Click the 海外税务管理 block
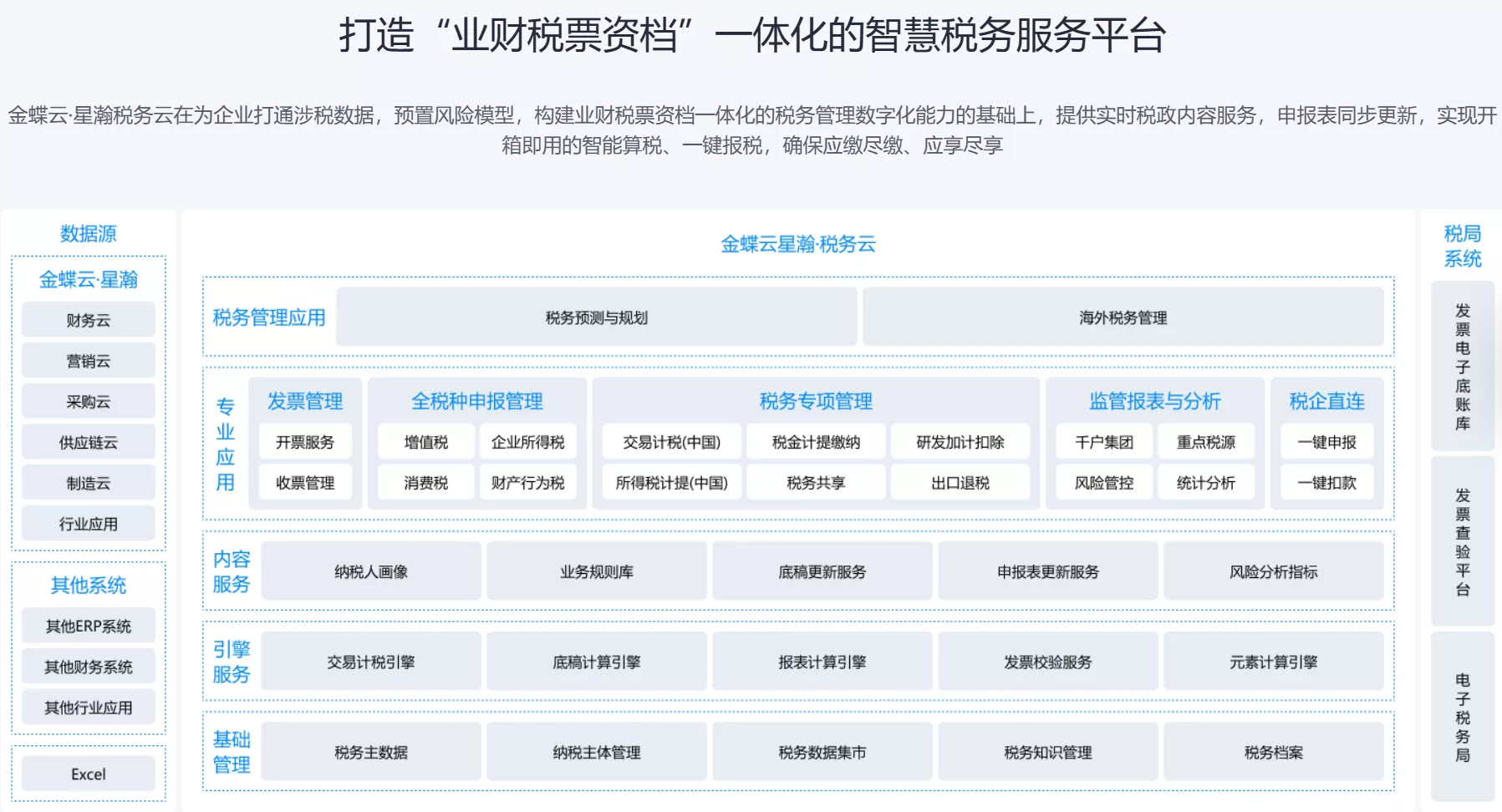Viewport: 1502px width, 812px height. point(1123,317)
